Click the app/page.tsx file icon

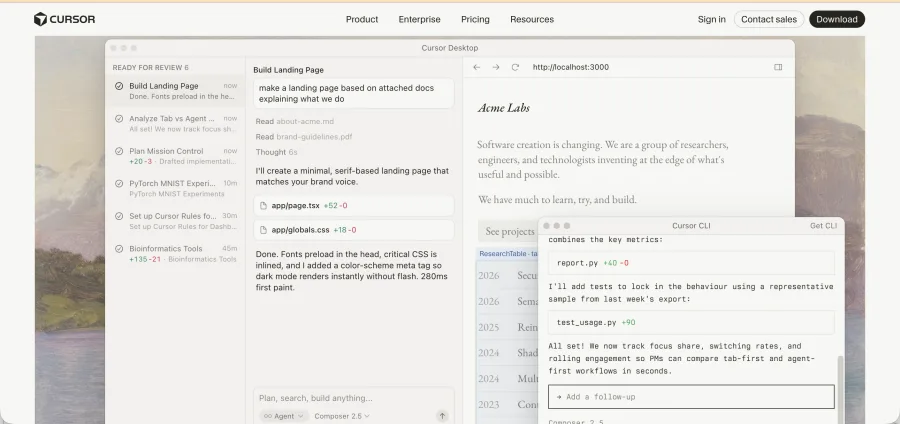pyautogui.click(x=263, y=205)
